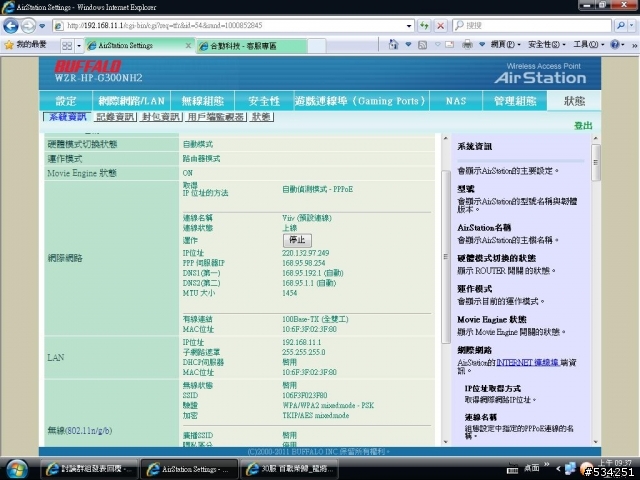Click the network icon in system tray

[570, 469]
